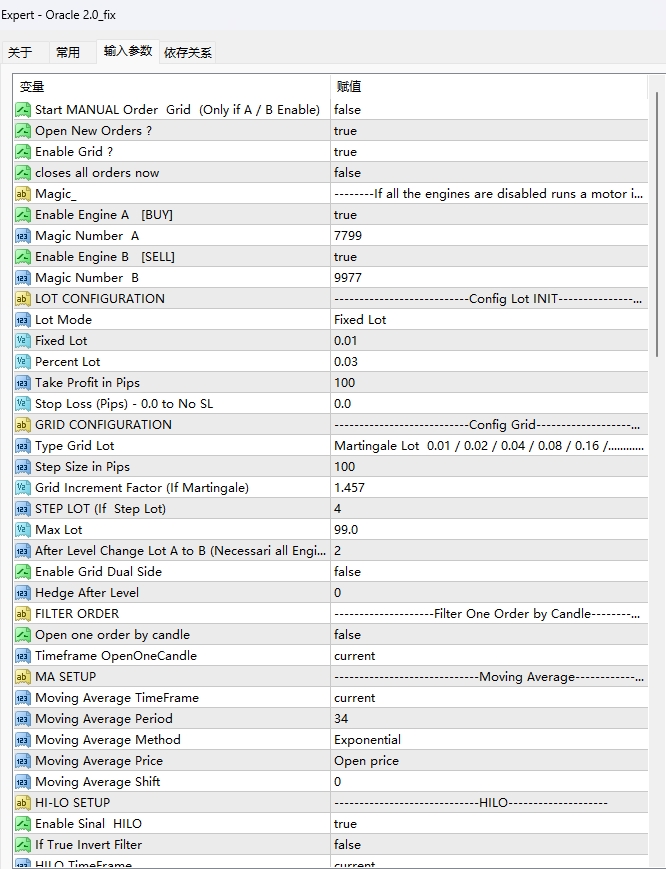Click the string icon beside MA SETUP

pos(23,677)
